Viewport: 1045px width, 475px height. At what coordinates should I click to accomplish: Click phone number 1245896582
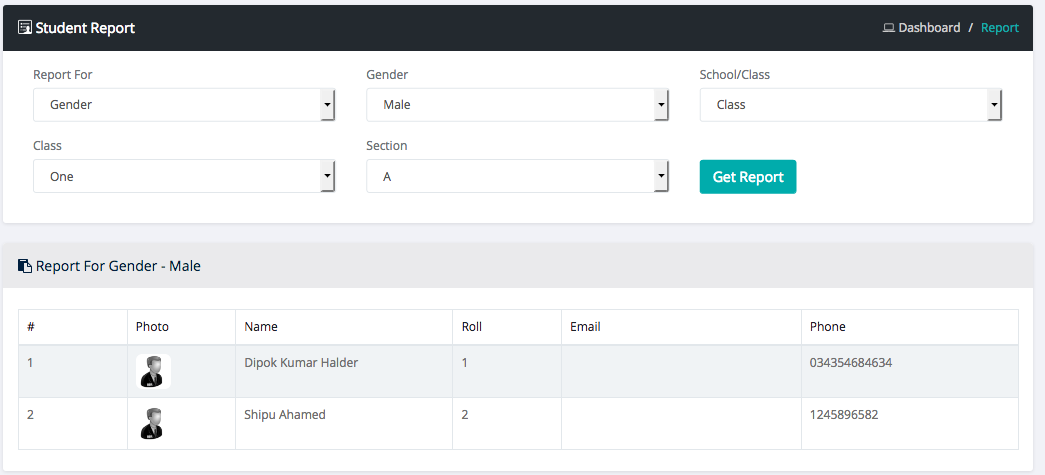coord(844,415)
